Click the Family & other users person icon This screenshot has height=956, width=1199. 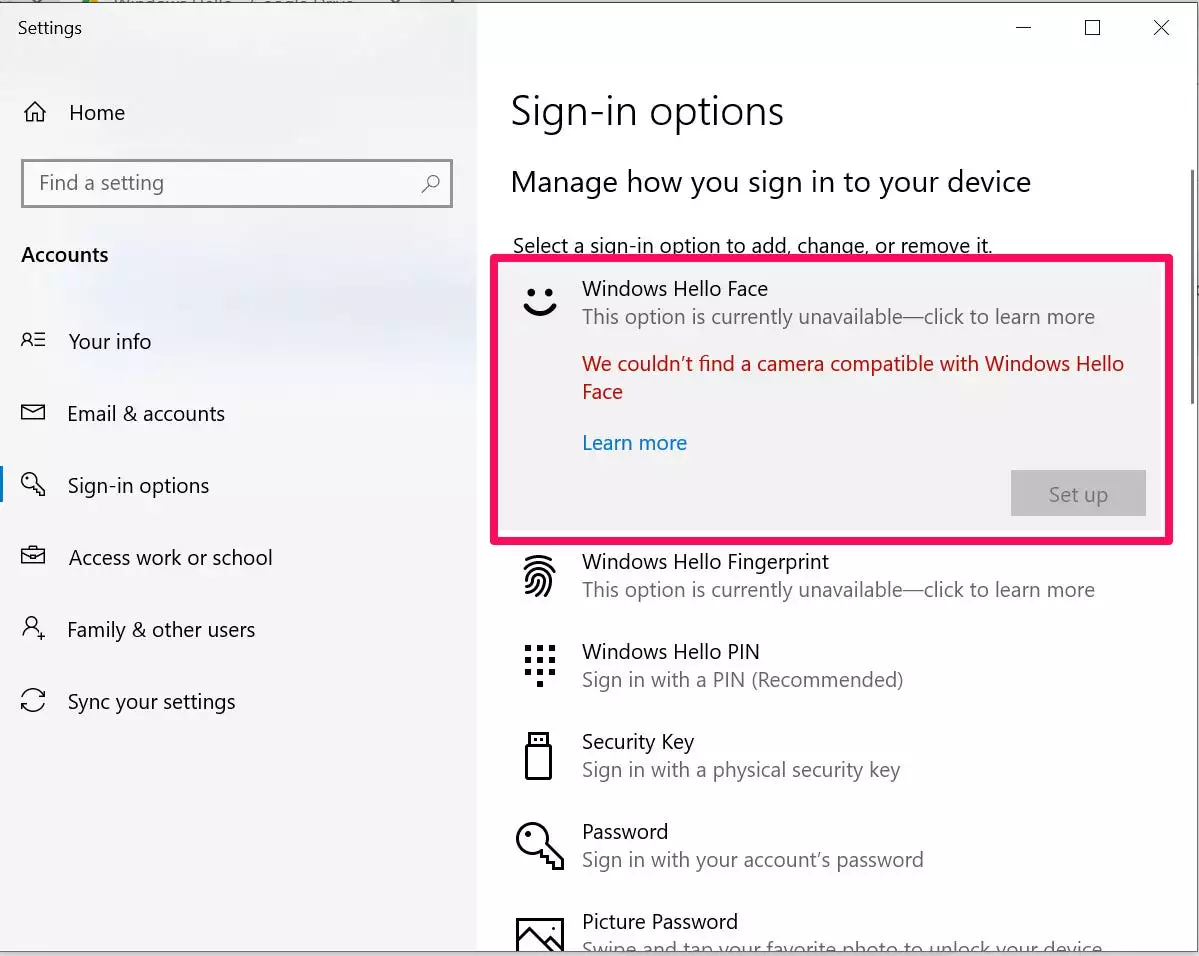coord(33,628)
